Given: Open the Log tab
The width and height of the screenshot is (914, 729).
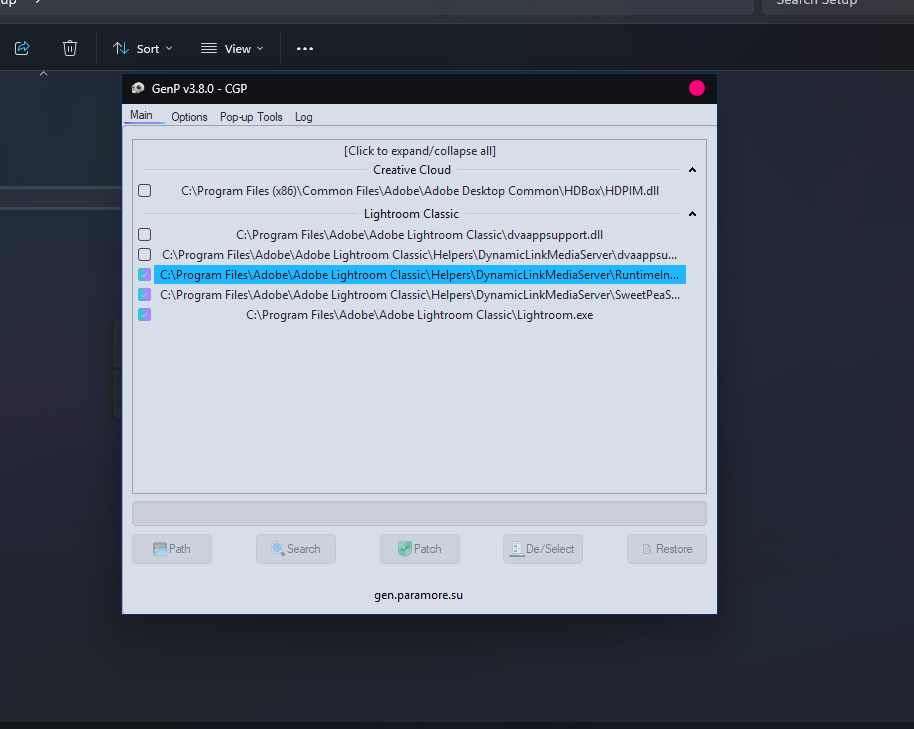Looking at the screenshot, I should 303,117.
